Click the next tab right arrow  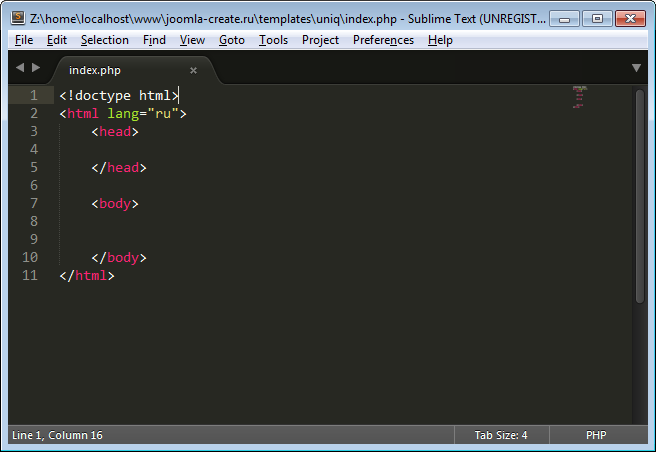37,68
